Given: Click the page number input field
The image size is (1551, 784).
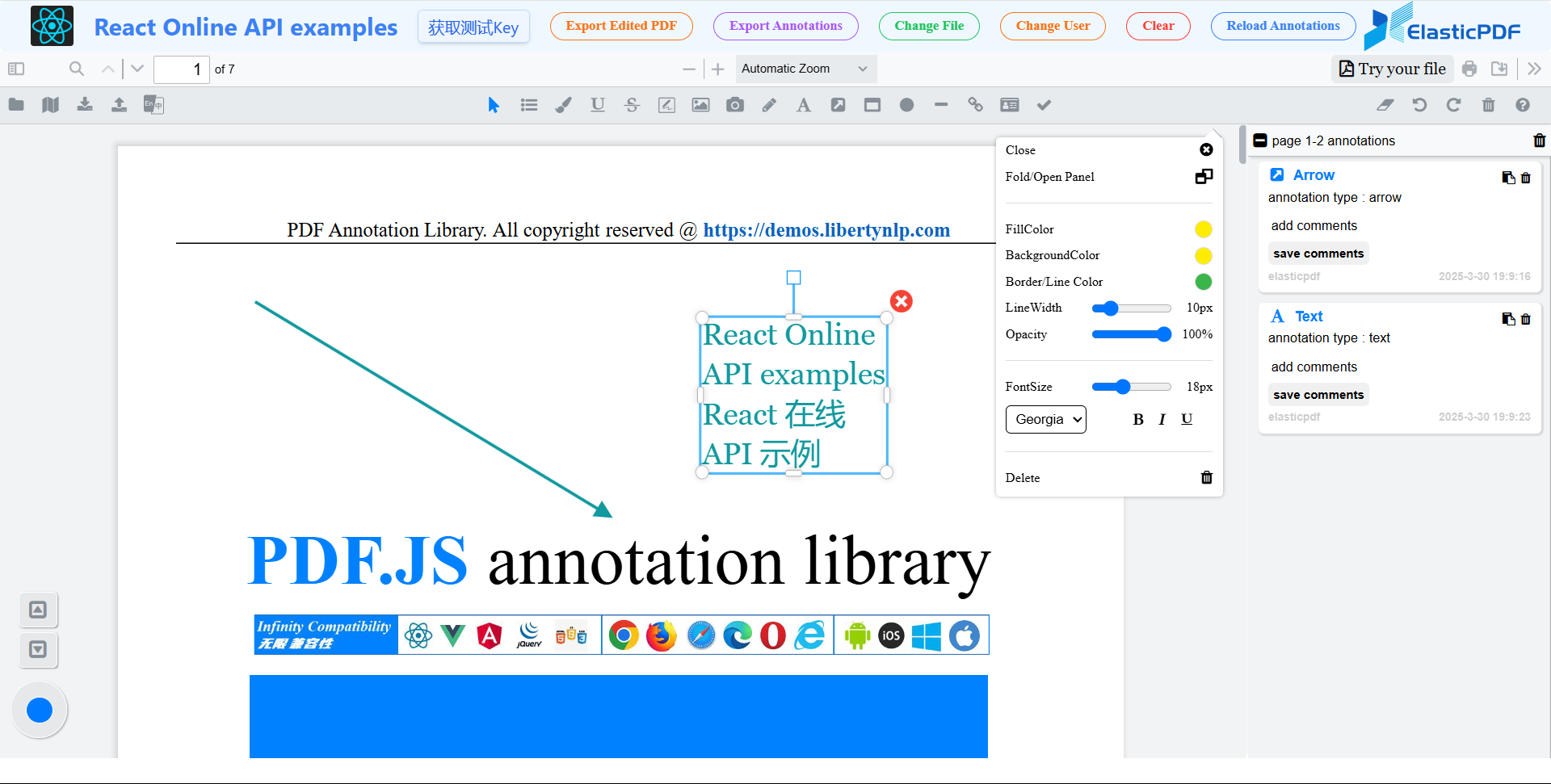Looking at the screenshot, I should [182, 69].
